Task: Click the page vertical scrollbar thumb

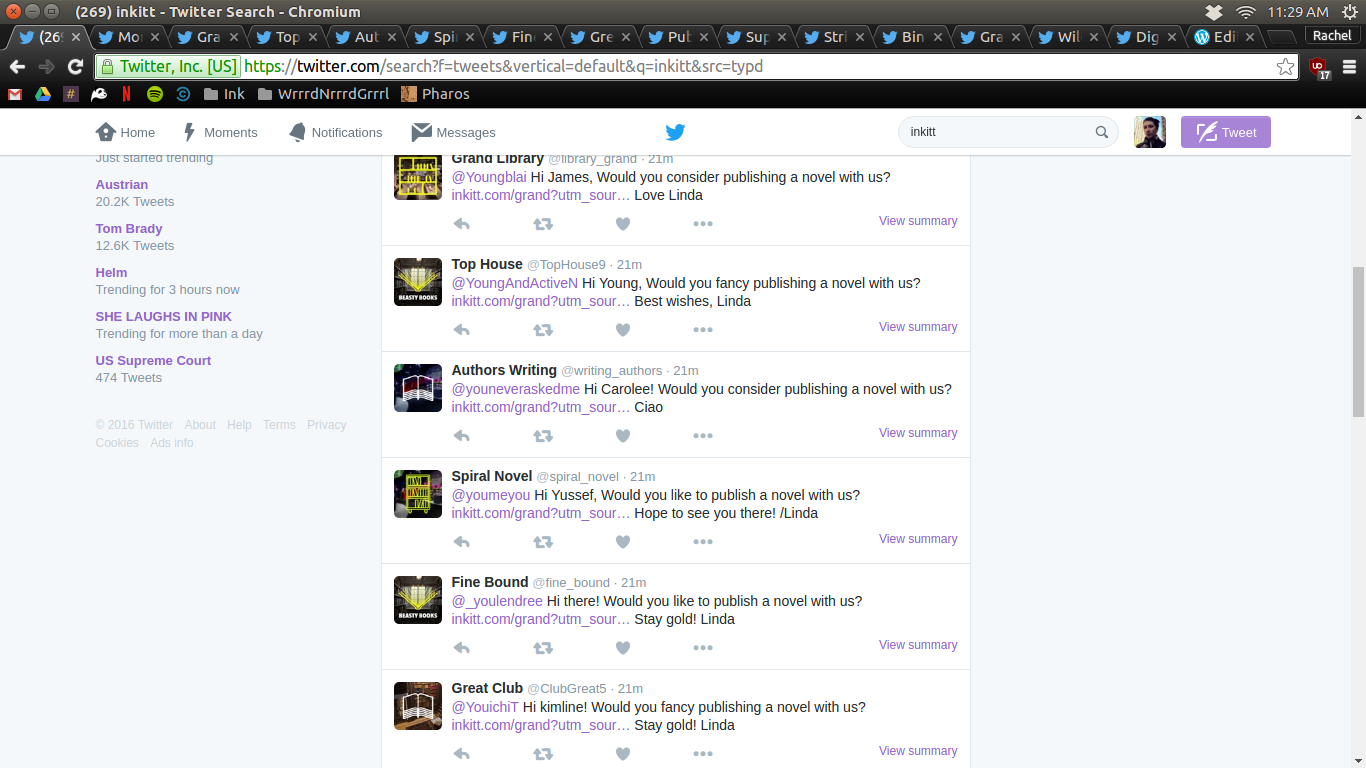Action: 1357,340
